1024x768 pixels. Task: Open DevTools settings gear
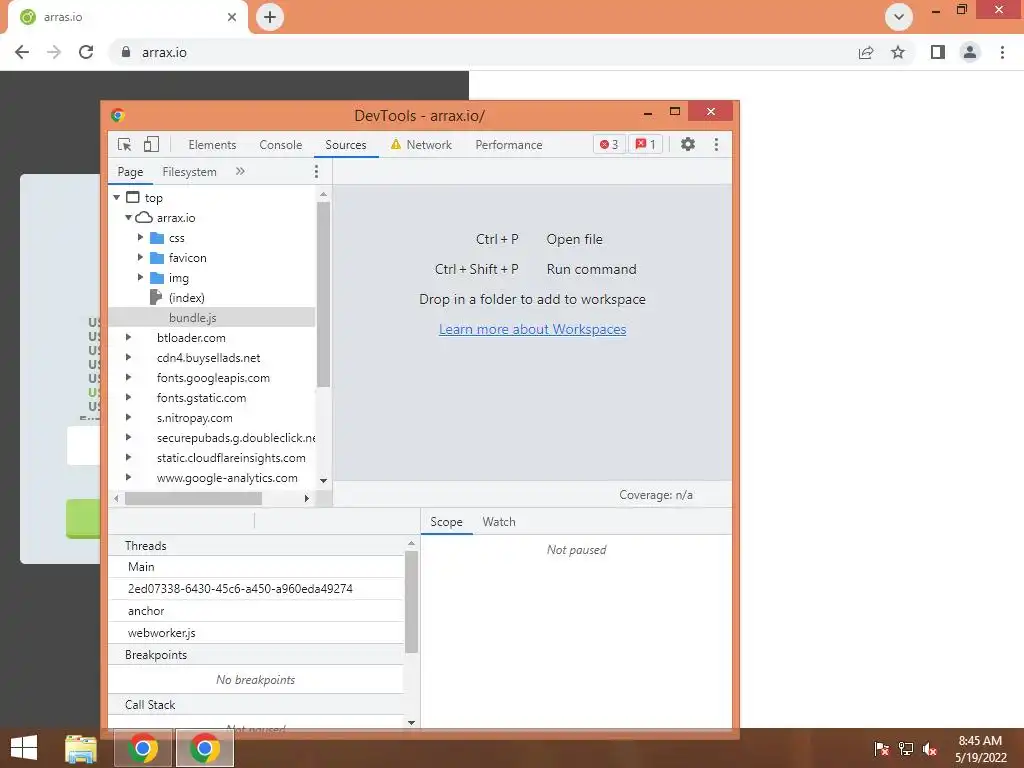688,144
